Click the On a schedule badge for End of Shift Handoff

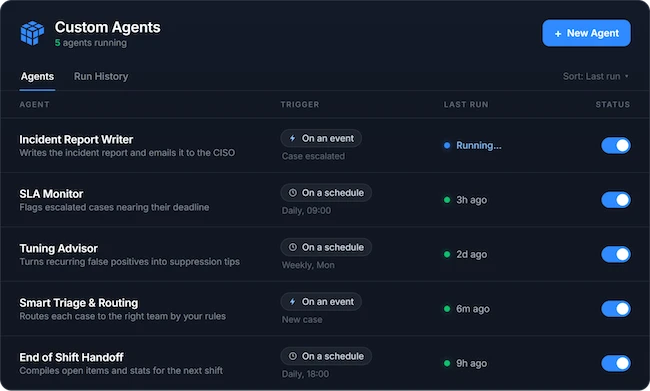coord(326,356)
